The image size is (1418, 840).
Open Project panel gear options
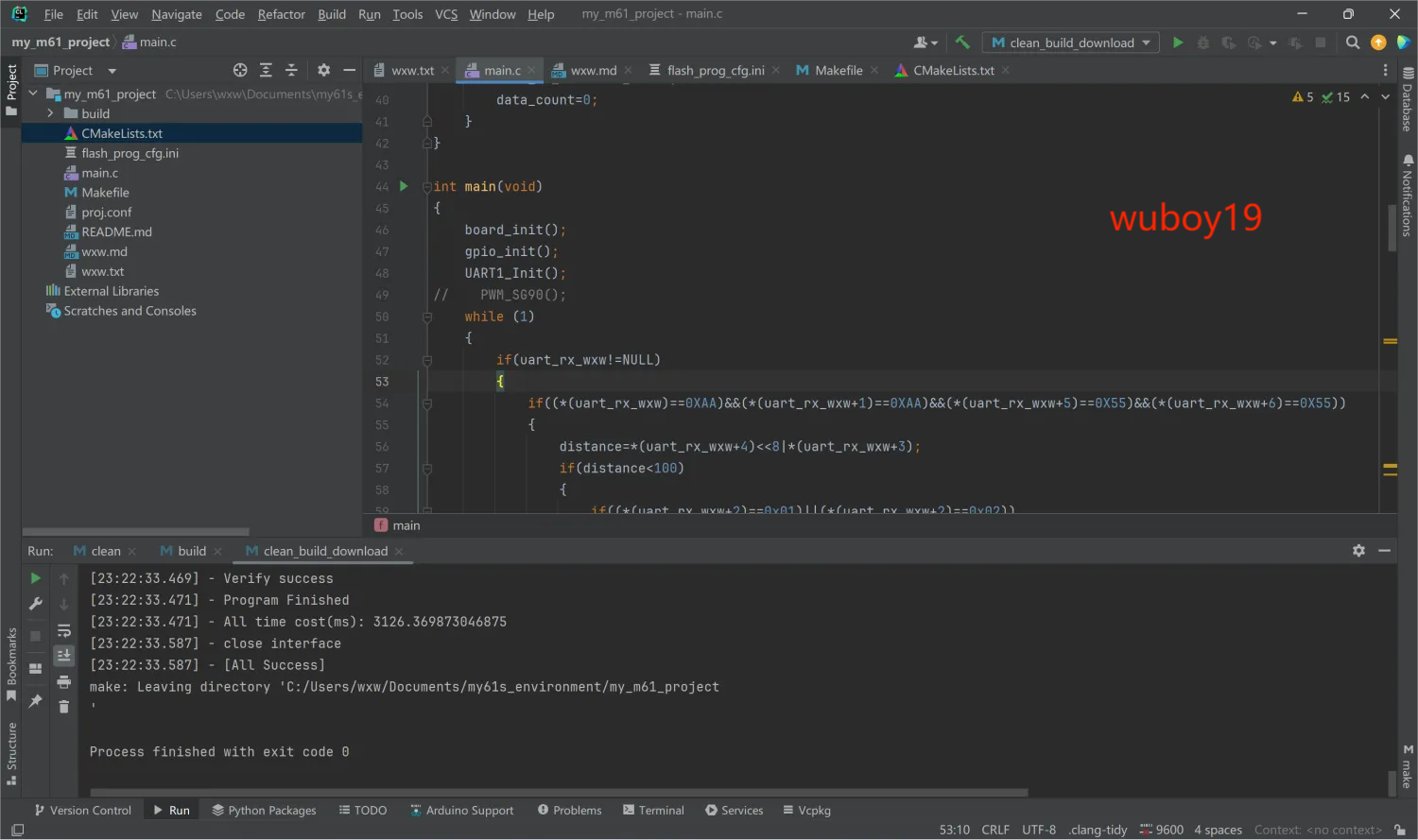coord(323,70)
